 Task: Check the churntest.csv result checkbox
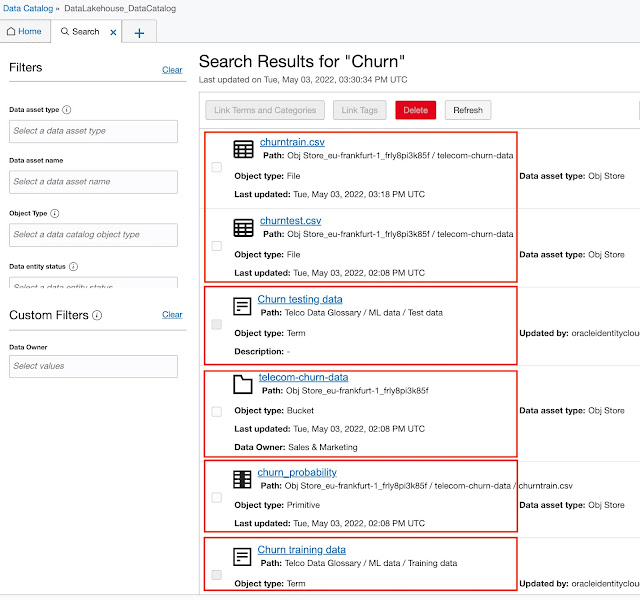tap(217, 246)
